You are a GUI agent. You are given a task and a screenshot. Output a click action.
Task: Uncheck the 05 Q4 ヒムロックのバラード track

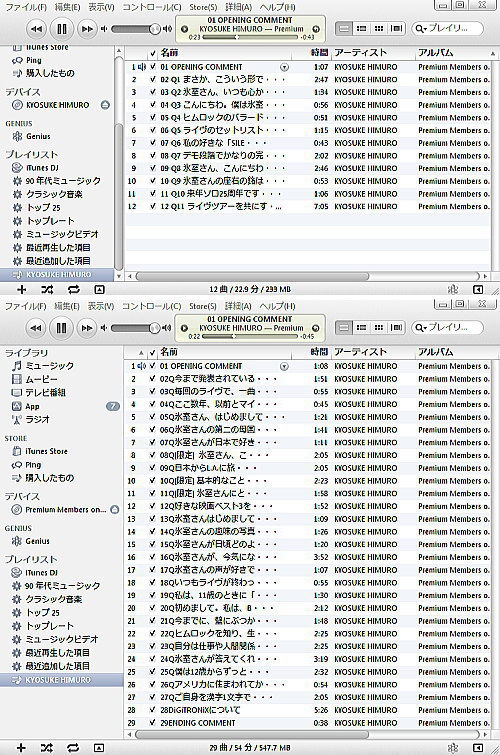pos(152,117)
